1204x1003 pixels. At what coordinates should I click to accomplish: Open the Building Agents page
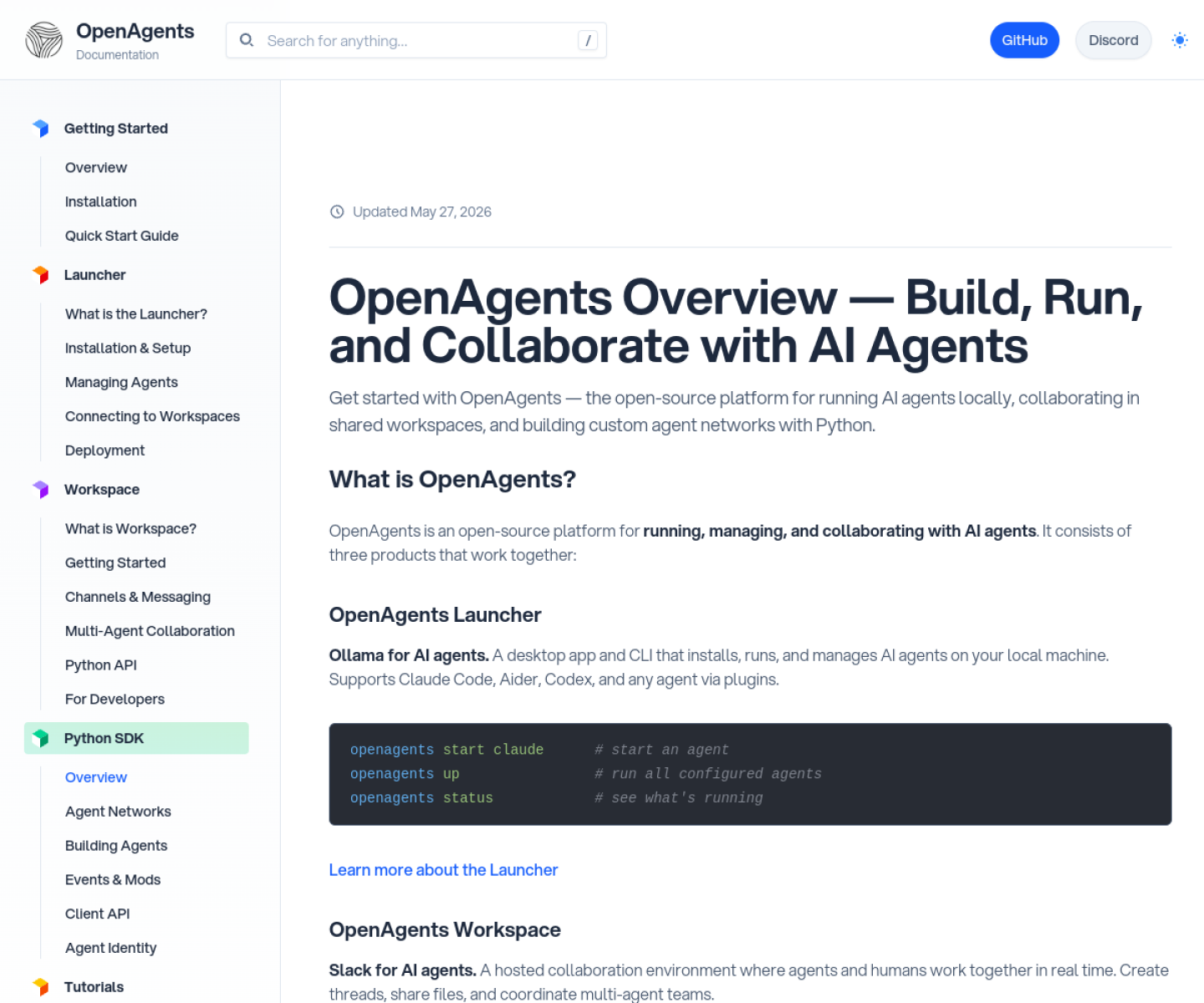116,846
